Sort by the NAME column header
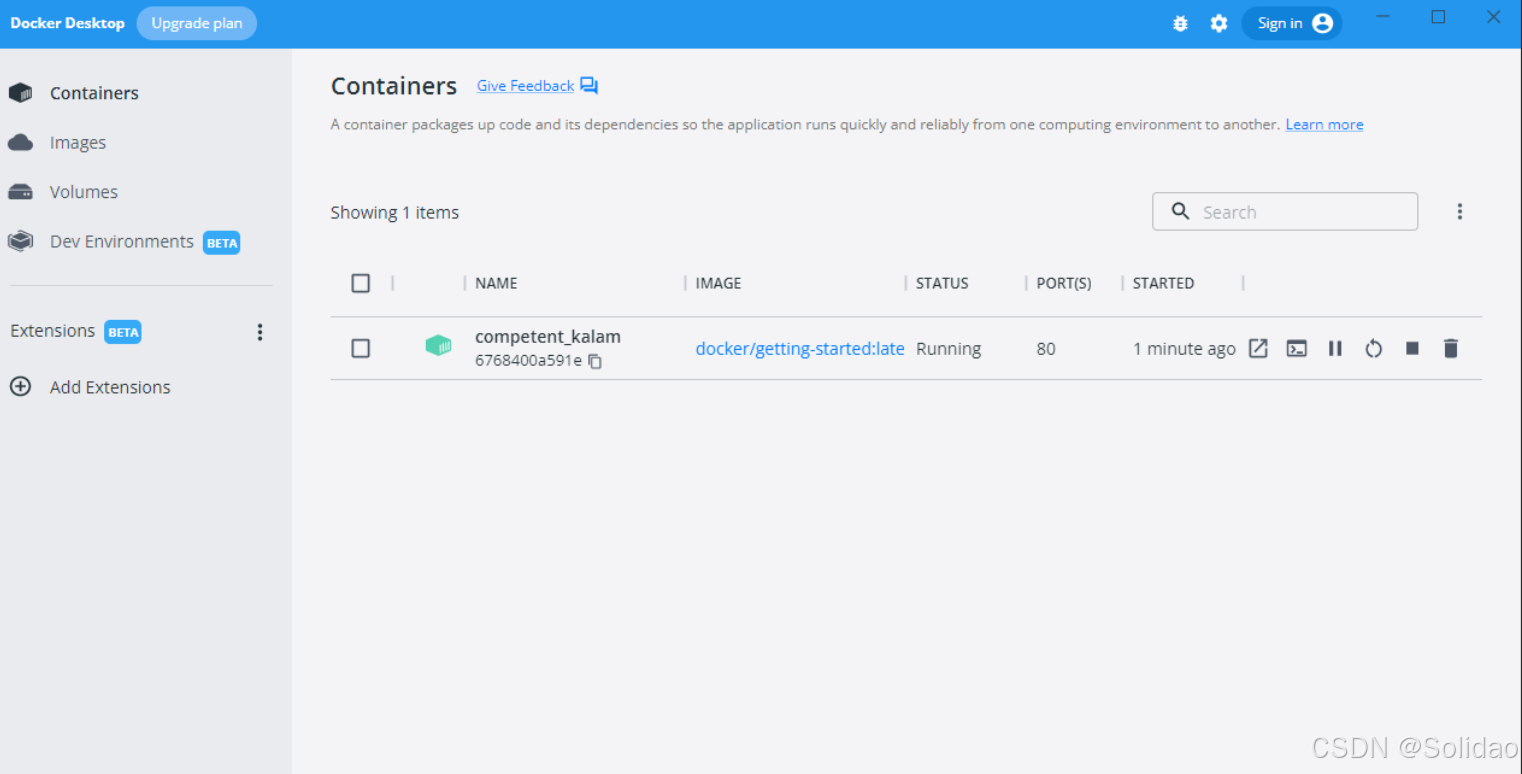The image size is (1522, 774). [x=496, y=283]
